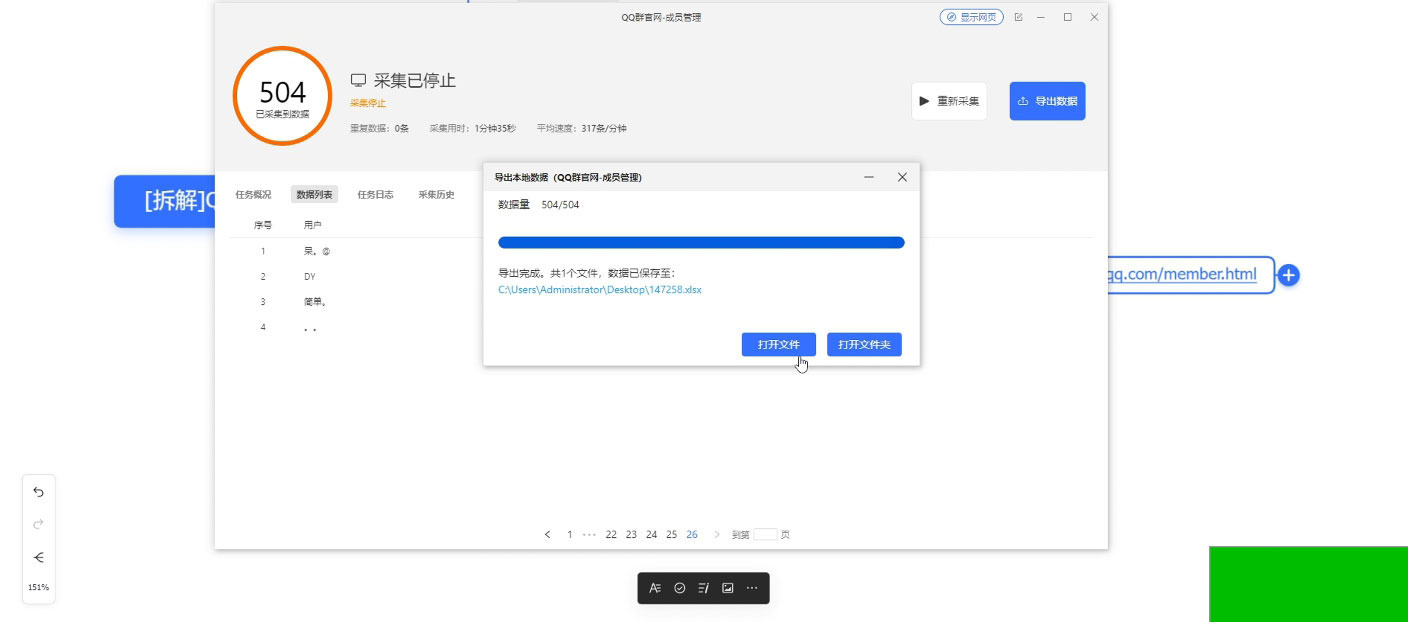The width and height of the screenshot is (1408, 622).
Task: Click the checkmark circle icon in the dark toolbar
Action: (679, 588)
